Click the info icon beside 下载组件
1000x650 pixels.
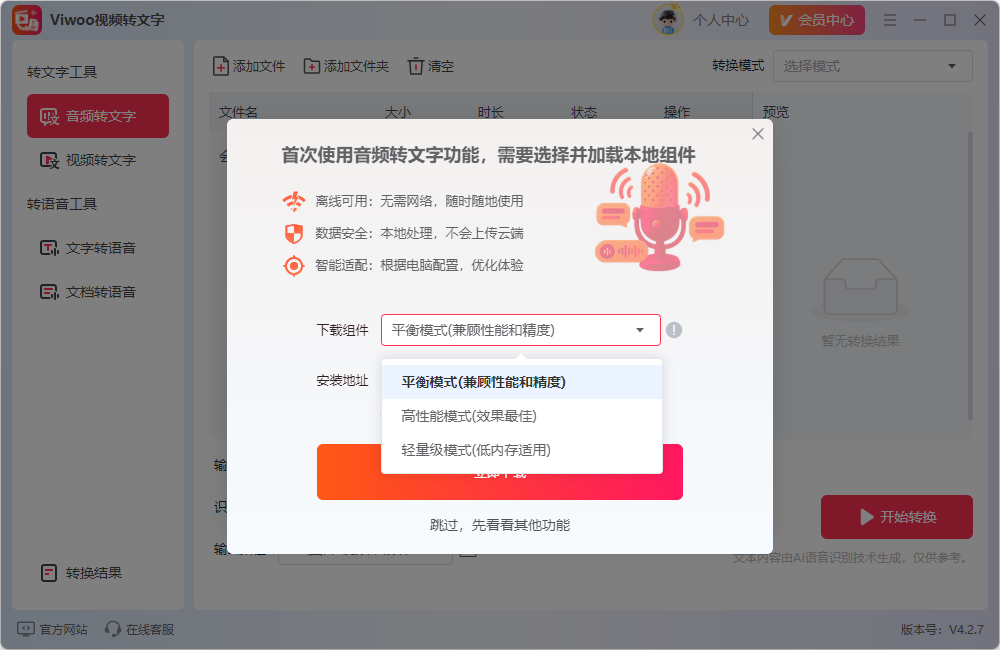click(673, 330)
